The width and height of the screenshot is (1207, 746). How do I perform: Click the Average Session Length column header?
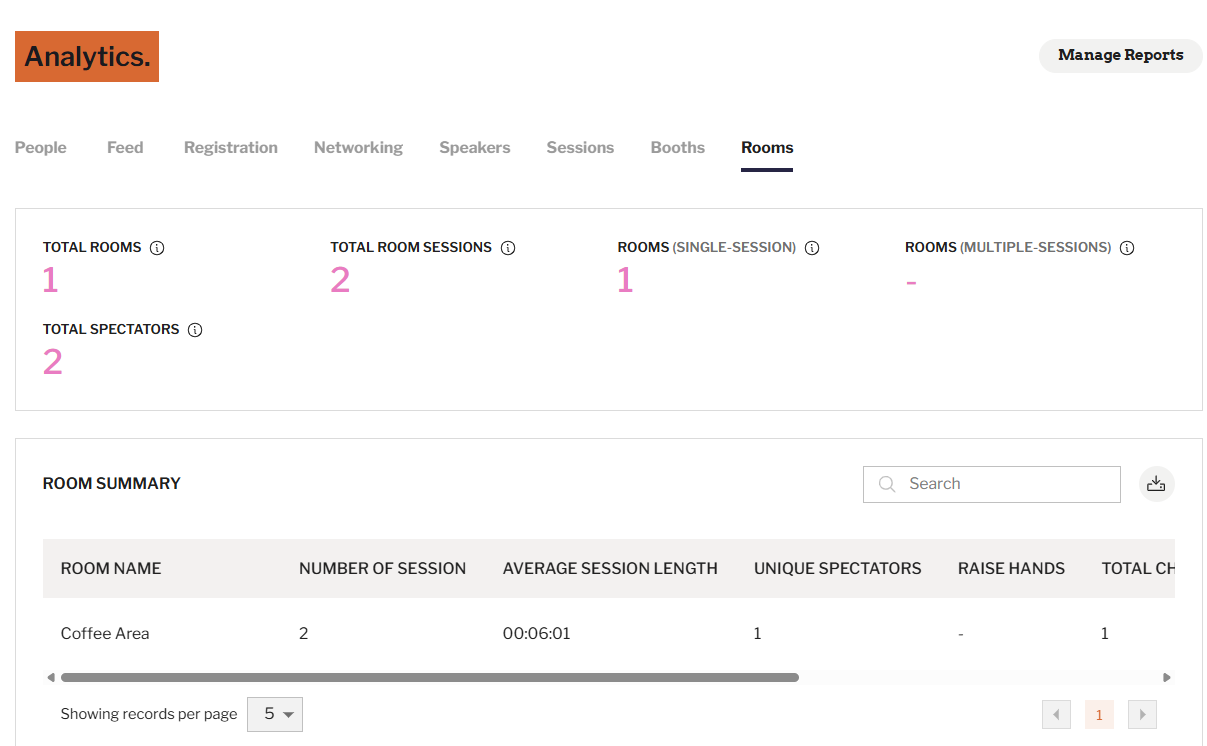(x=610, y=568)
